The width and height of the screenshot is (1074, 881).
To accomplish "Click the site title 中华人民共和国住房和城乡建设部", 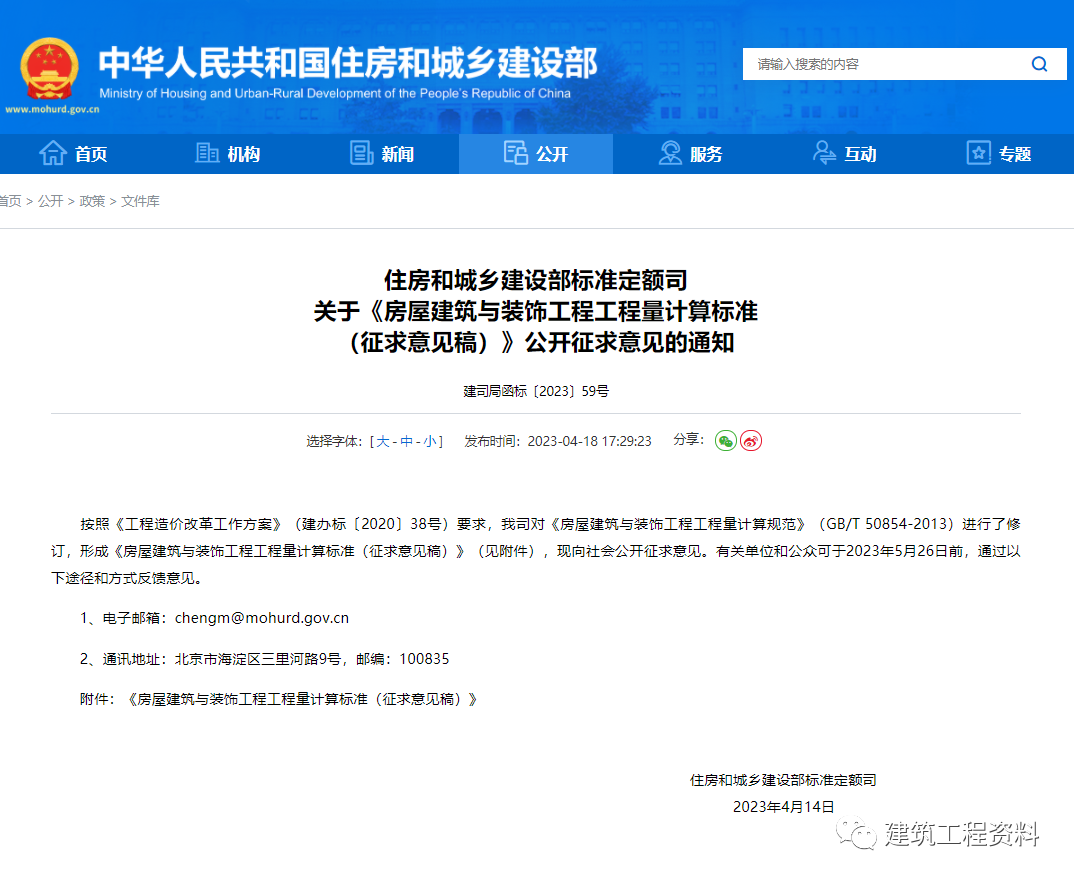I will coord(348,63).
